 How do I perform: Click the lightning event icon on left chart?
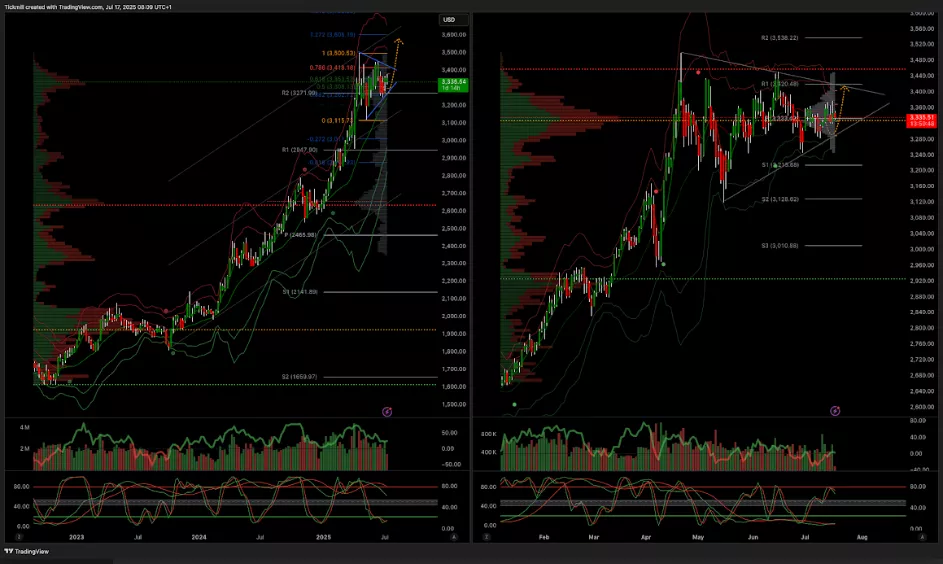pos(388,411)
